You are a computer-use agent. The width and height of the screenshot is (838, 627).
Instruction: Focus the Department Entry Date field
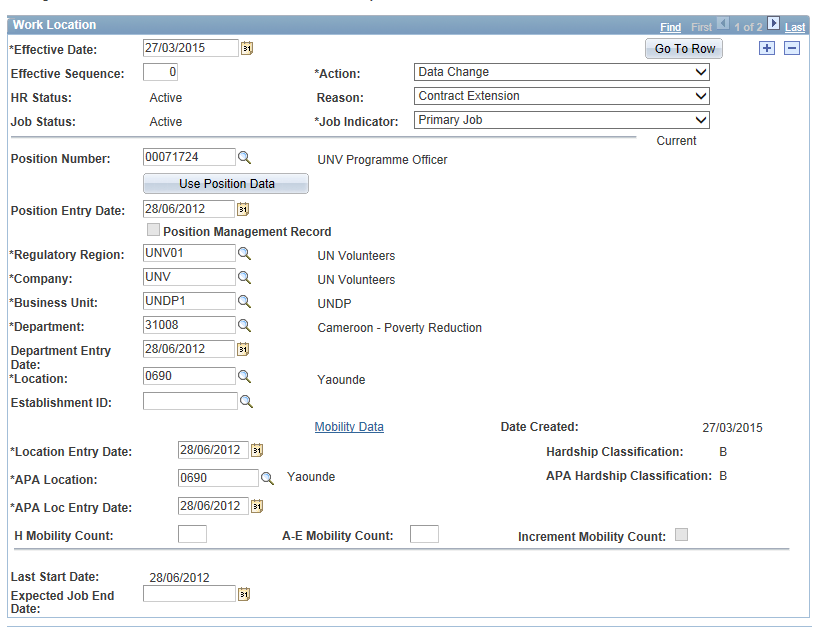click(x=189, y=349)
